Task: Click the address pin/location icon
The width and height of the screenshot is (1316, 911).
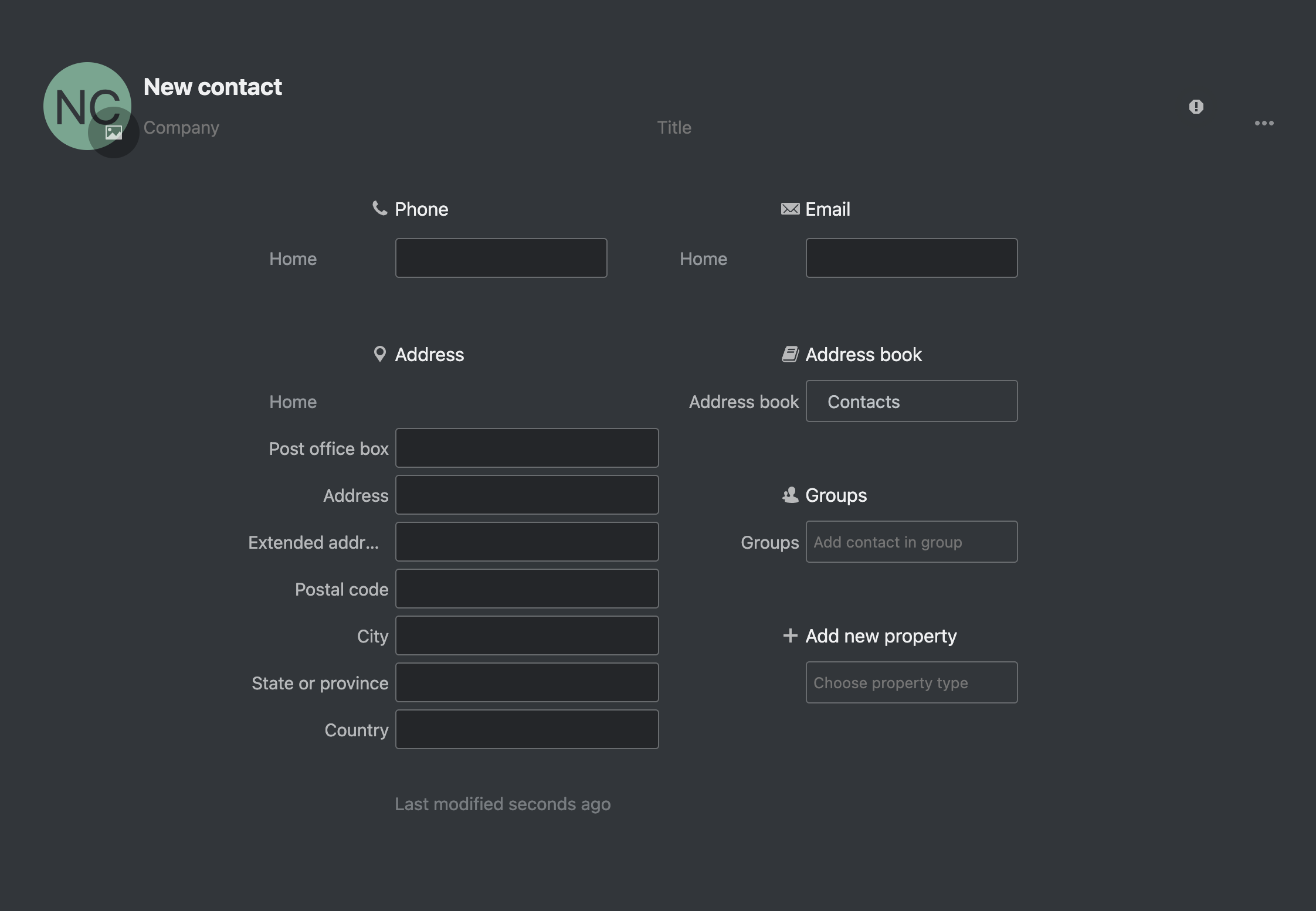Action: coord(379,353)
